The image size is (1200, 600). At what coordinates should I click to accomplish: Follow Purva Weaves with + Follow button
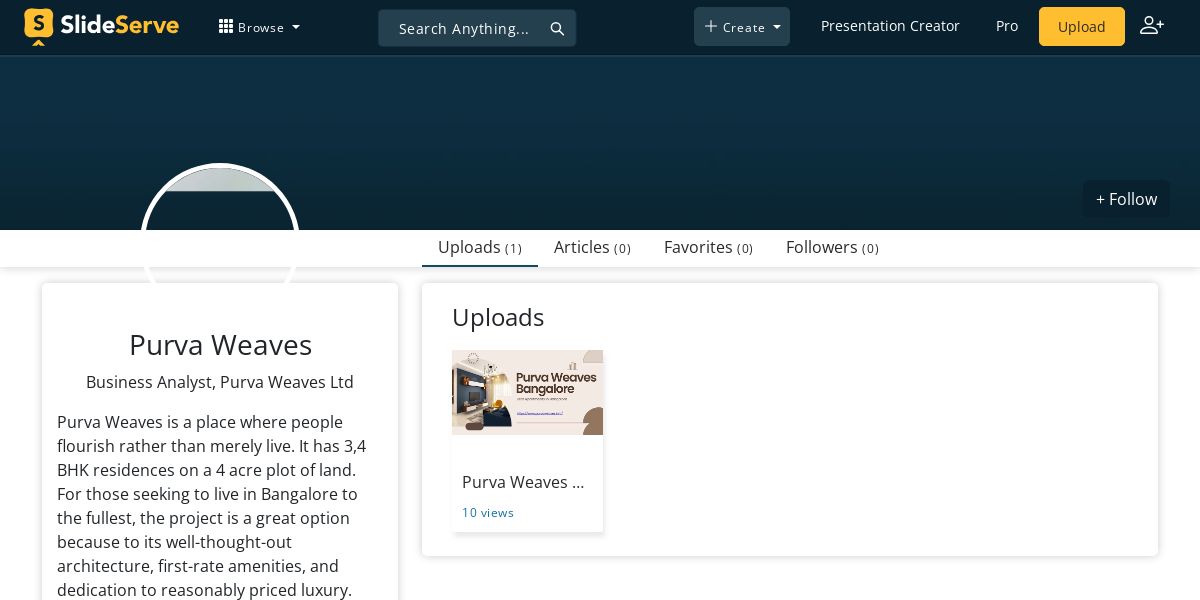coord(1126,199)
